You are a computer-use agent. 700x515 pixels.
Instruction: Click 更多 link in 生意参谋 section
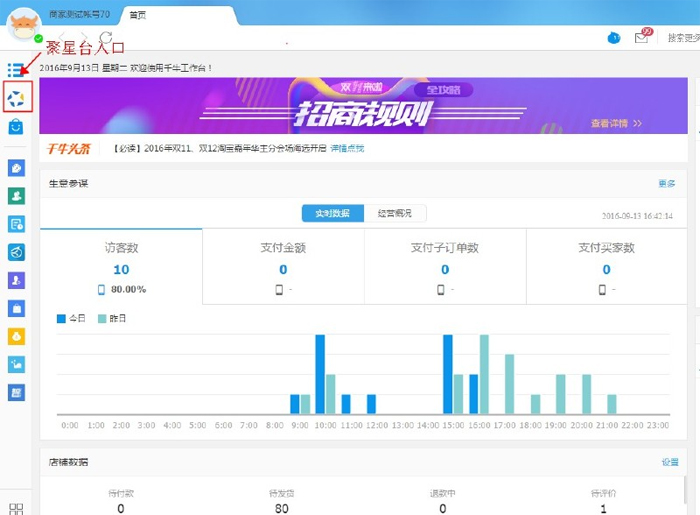pos(667,183)
